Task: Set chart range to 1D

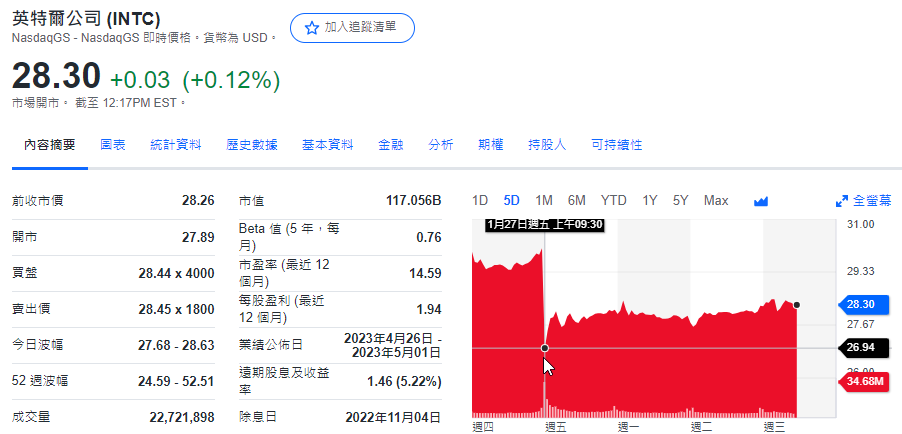Action: 480,201
